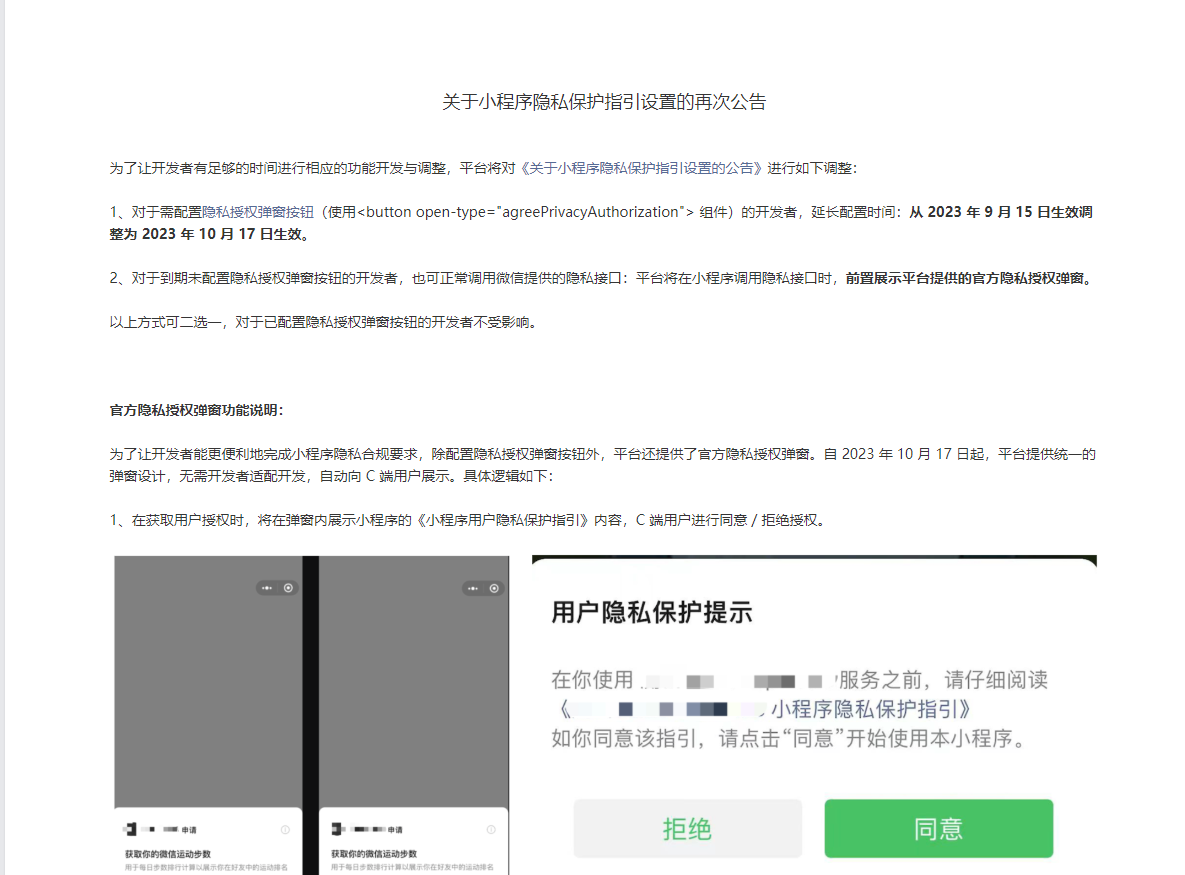Click the left phone screenshot's three-dots menu icon

pyautogui.click(x=267, y=588)
